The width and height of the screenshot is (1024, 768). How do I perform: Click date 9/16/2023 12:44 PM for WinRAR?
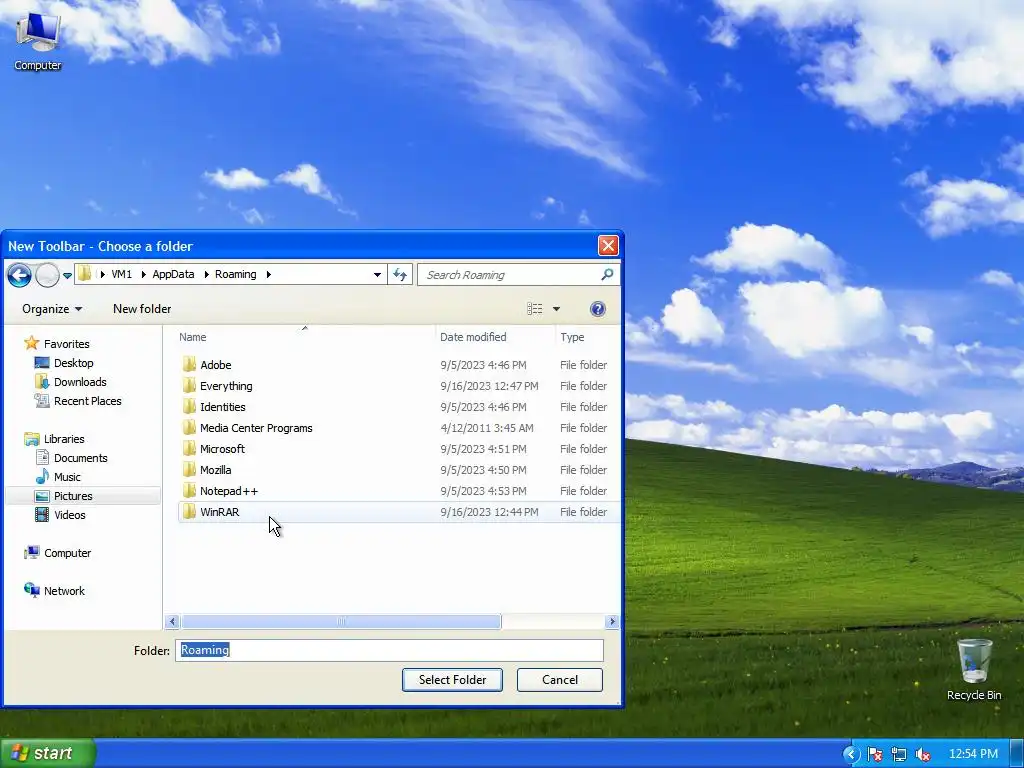(x=489, y=512)
